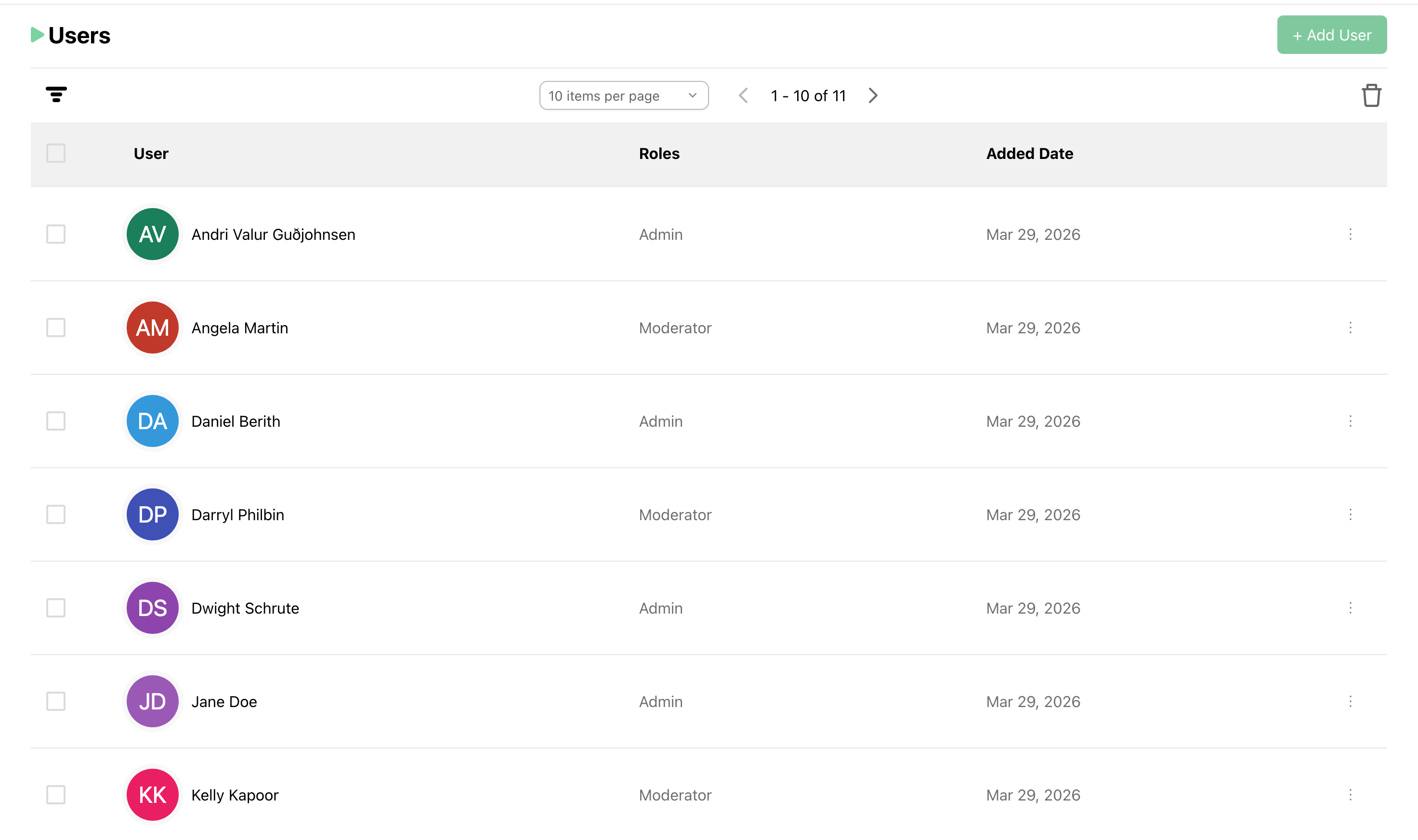Tick the checkbox for Darryl Philbin

point(56,514)
